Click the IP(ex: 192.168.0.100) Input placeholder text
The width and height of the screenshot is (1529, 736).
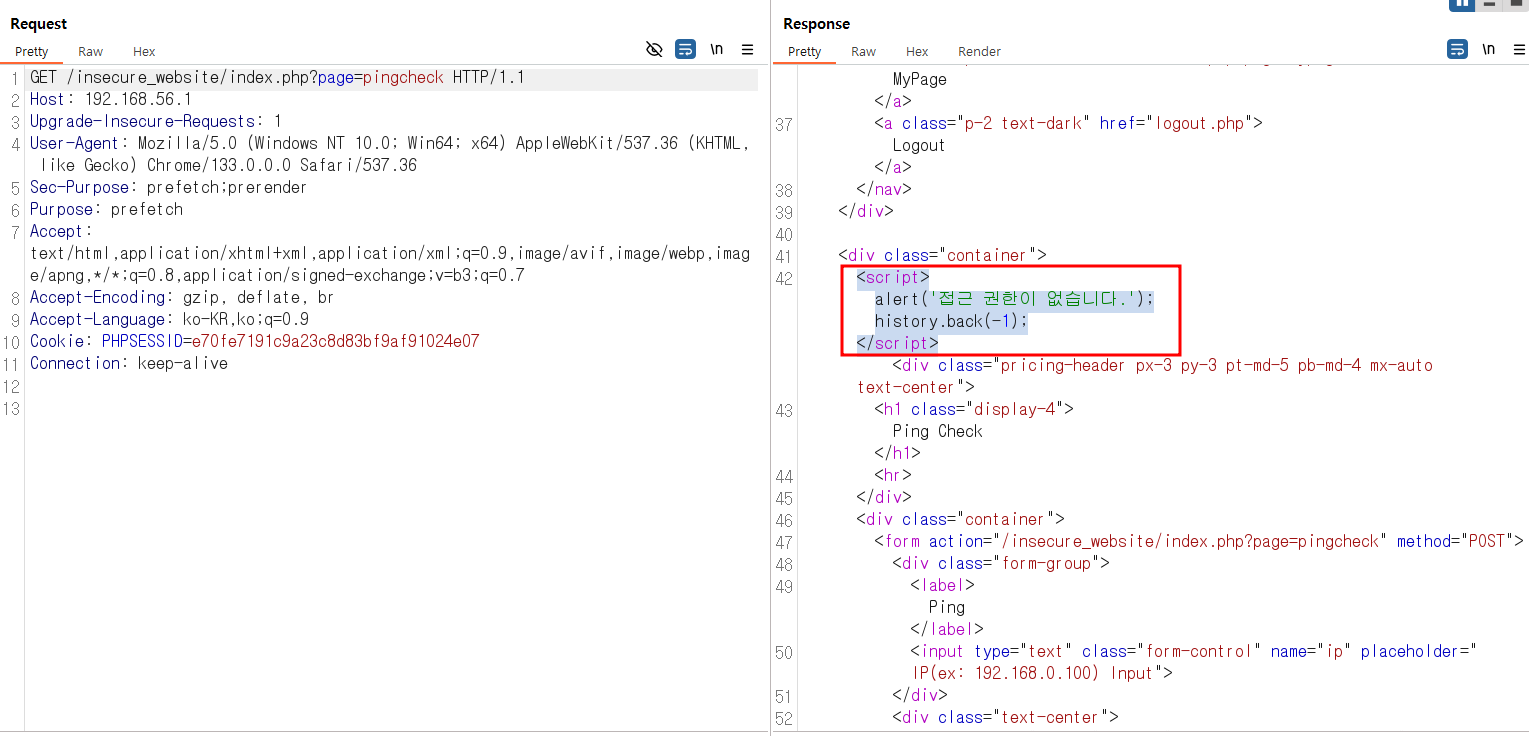[1033, 673]
